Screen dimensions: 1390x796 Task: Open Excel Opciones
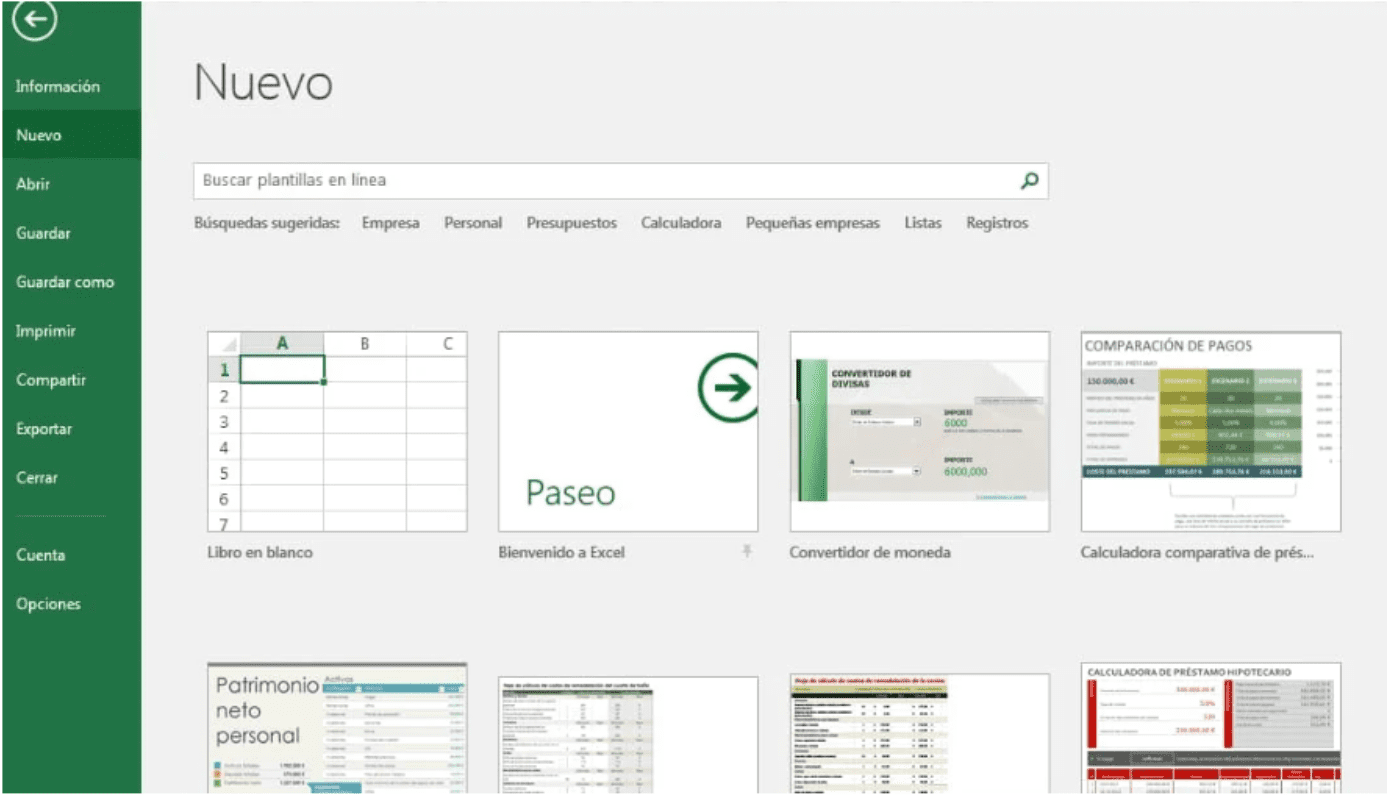tap(47, 604)
